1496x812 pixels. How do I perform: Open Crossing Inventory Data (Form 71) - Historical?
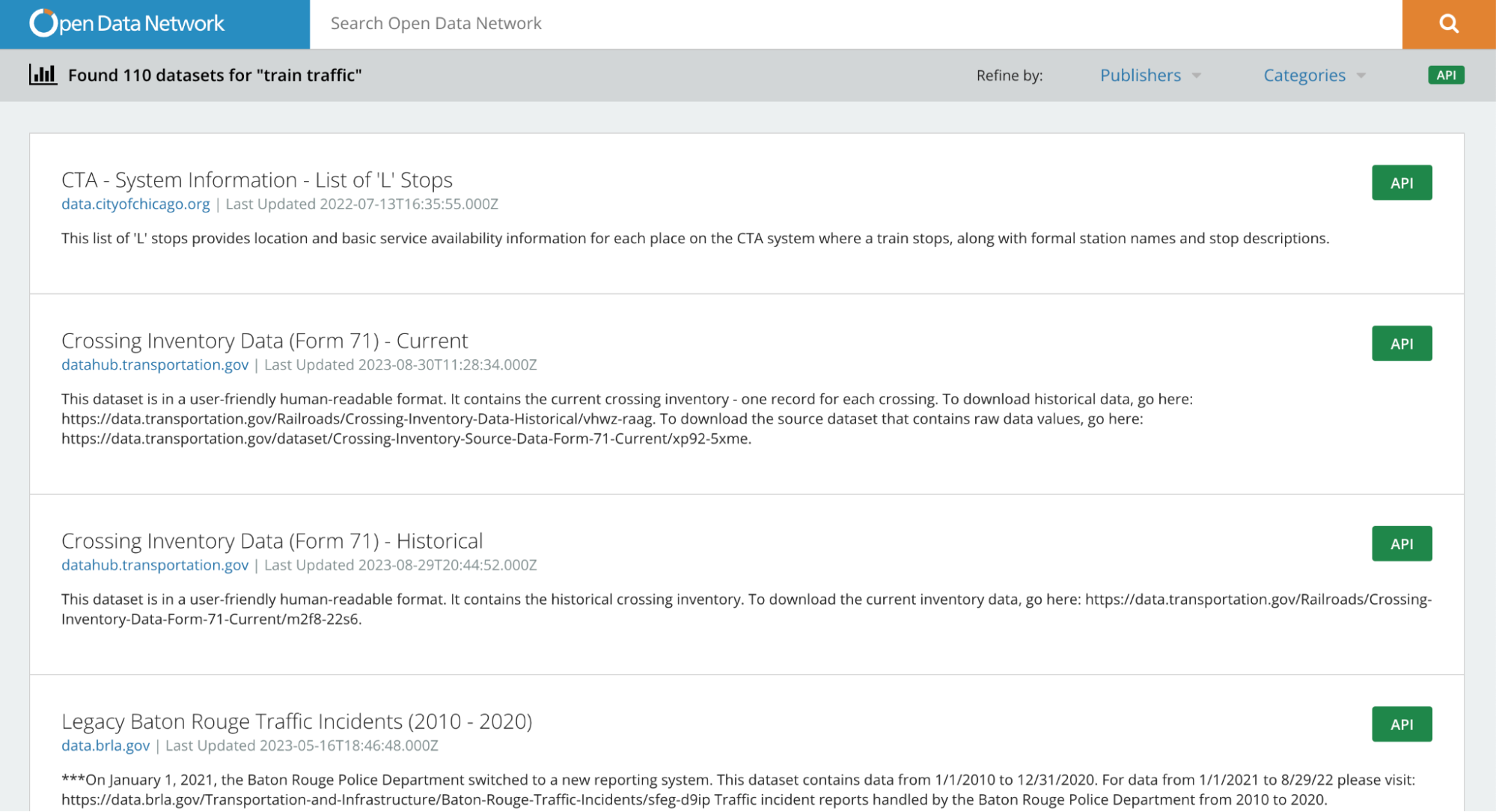coord(272,541)
